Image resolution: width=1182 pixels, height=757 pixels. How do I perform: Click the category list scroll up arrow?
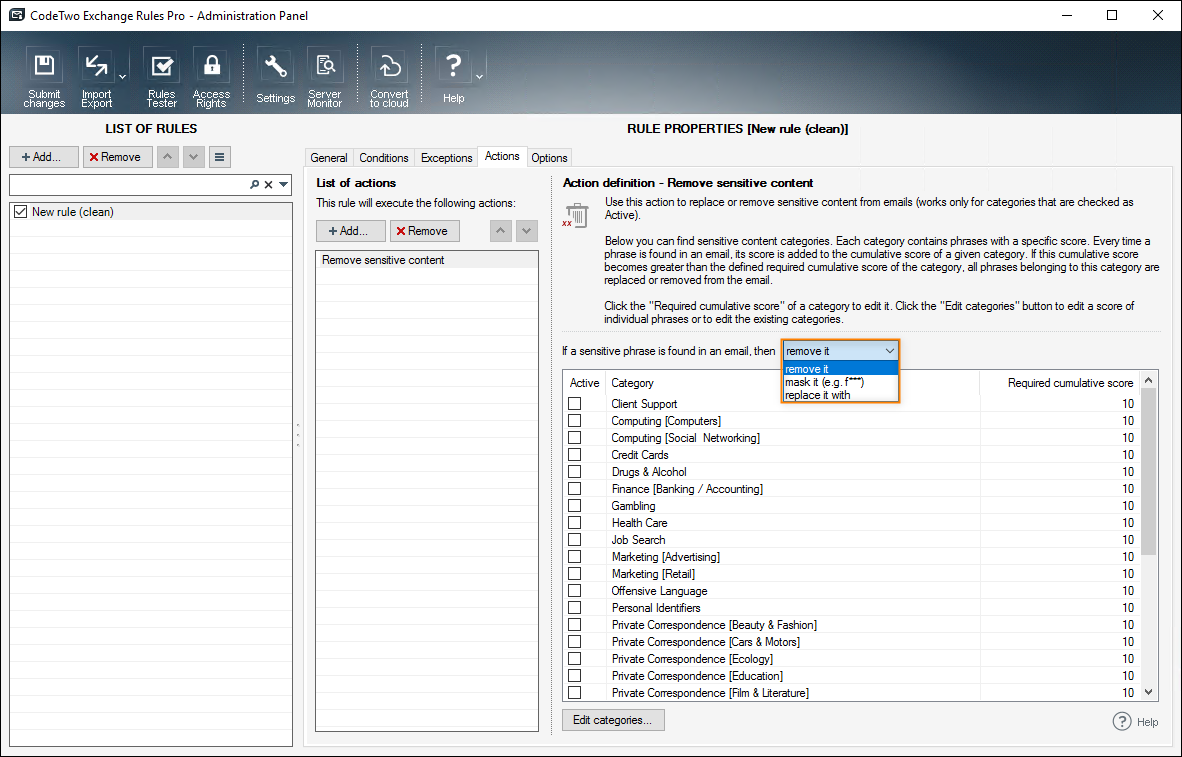point(1148,380)
